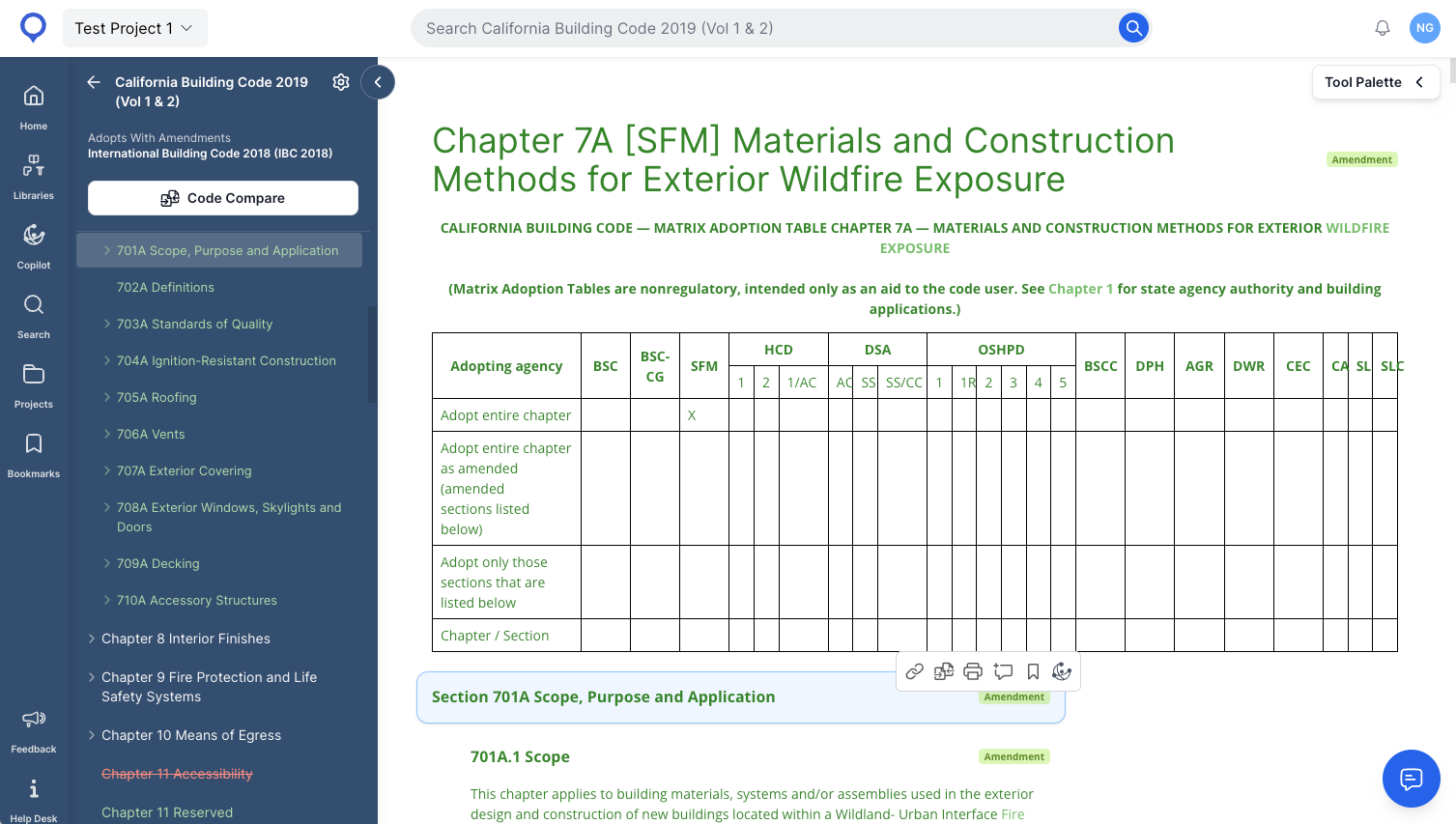
Task: Expand Chapter 10 Means of Egress
Action: [x=92, y=735]
